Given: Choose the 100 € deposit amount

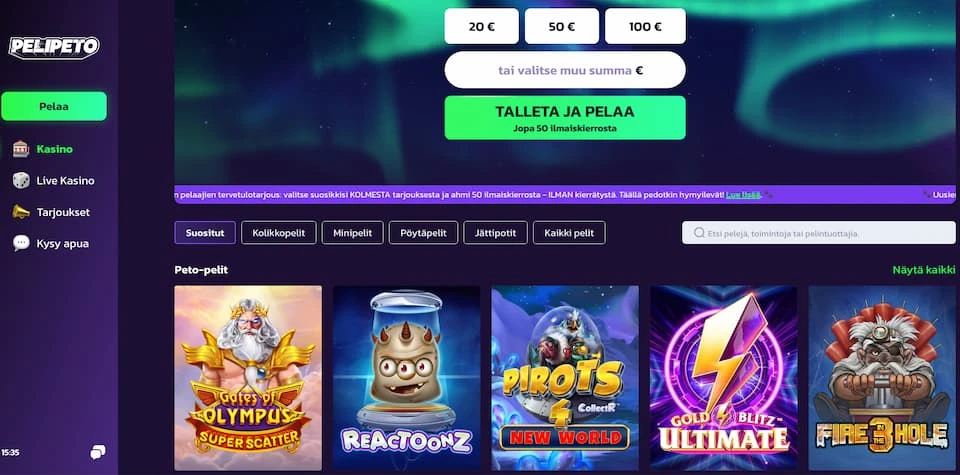Looking at the screenshot, I should pos(645,26).
